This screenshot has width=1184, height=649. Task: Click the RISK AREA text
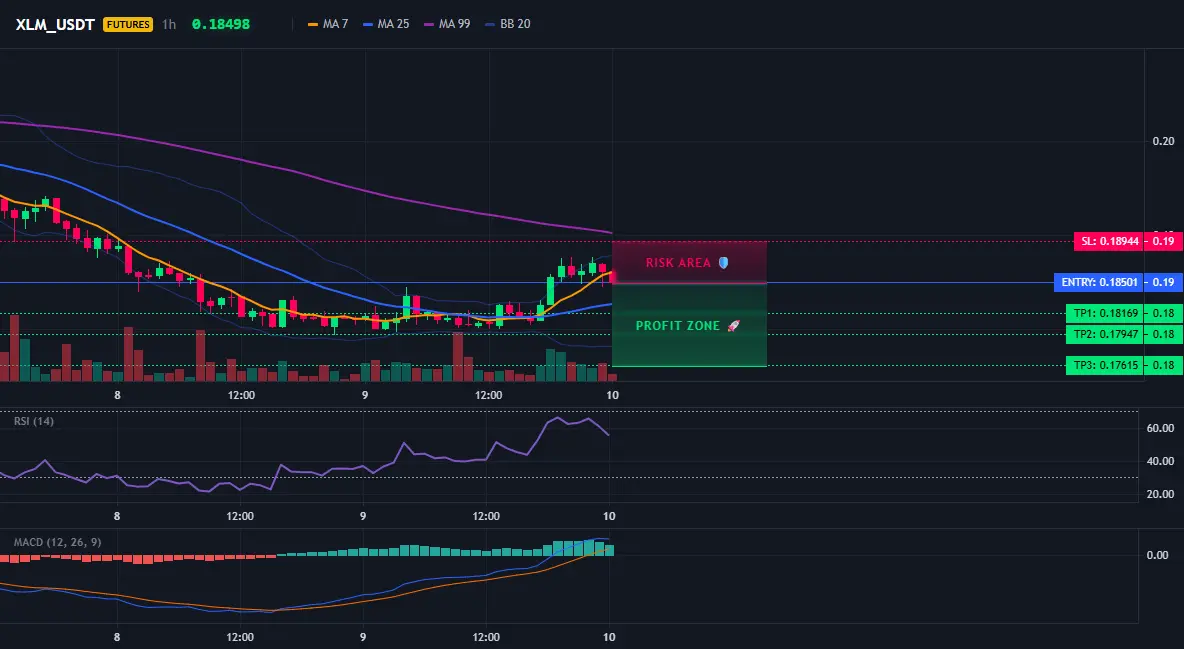[x=678, y=263]
